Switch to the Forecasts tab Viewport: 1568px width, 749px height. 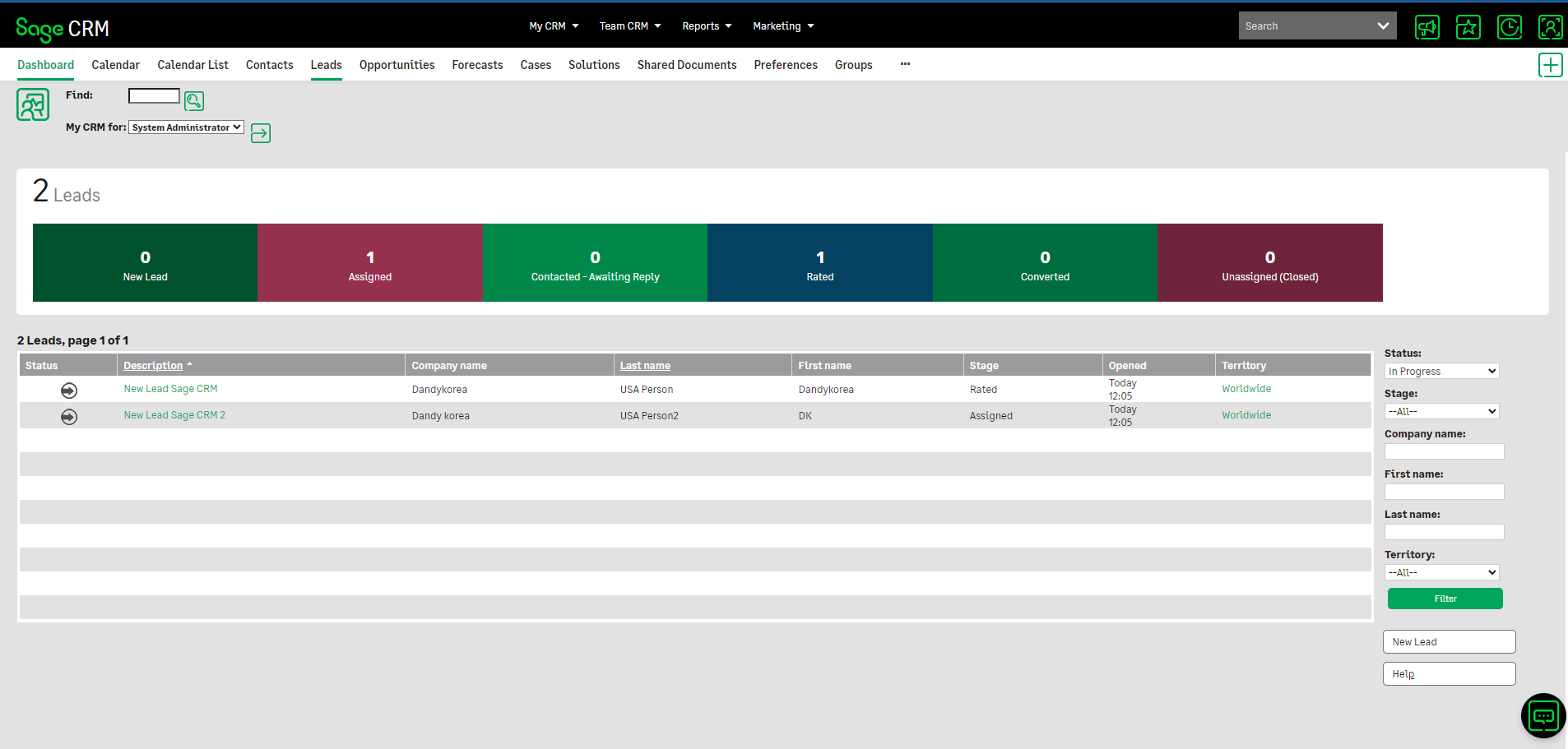click(x=477, y=65)
